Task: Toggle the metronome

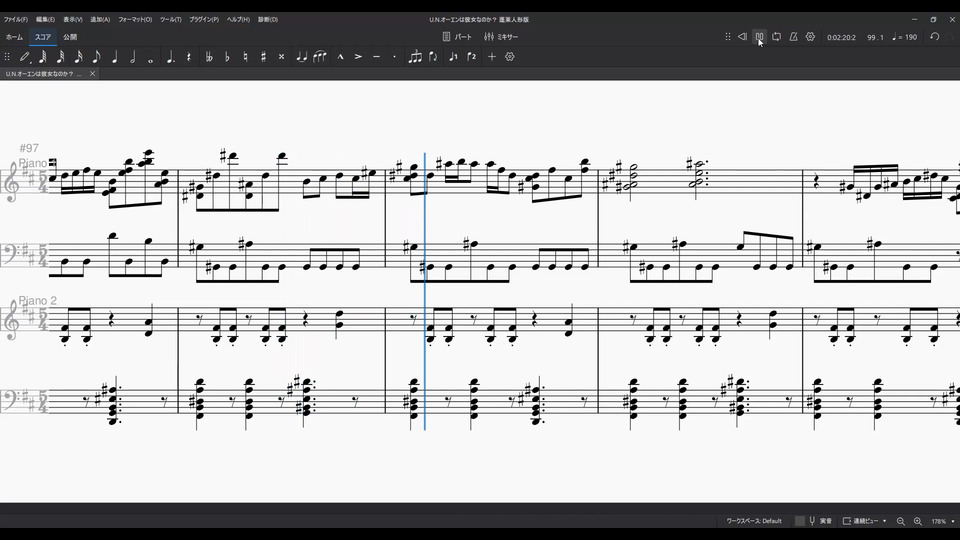Action: (x=793, y=37)
